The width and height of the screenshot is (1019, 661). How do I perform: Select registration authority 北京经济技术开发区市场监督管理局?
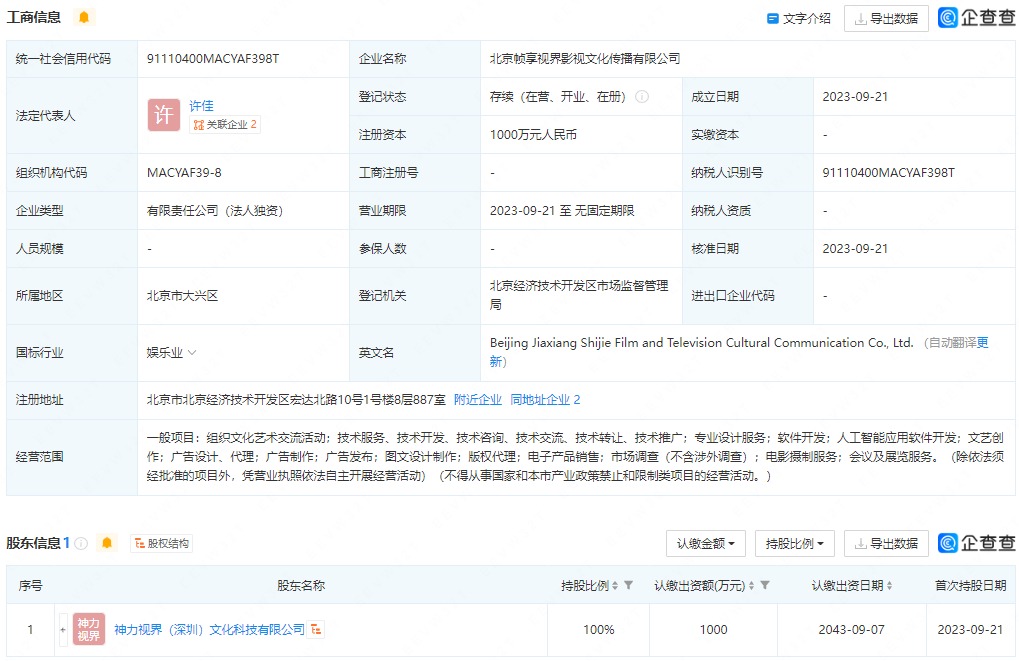(x=578, y=295)
